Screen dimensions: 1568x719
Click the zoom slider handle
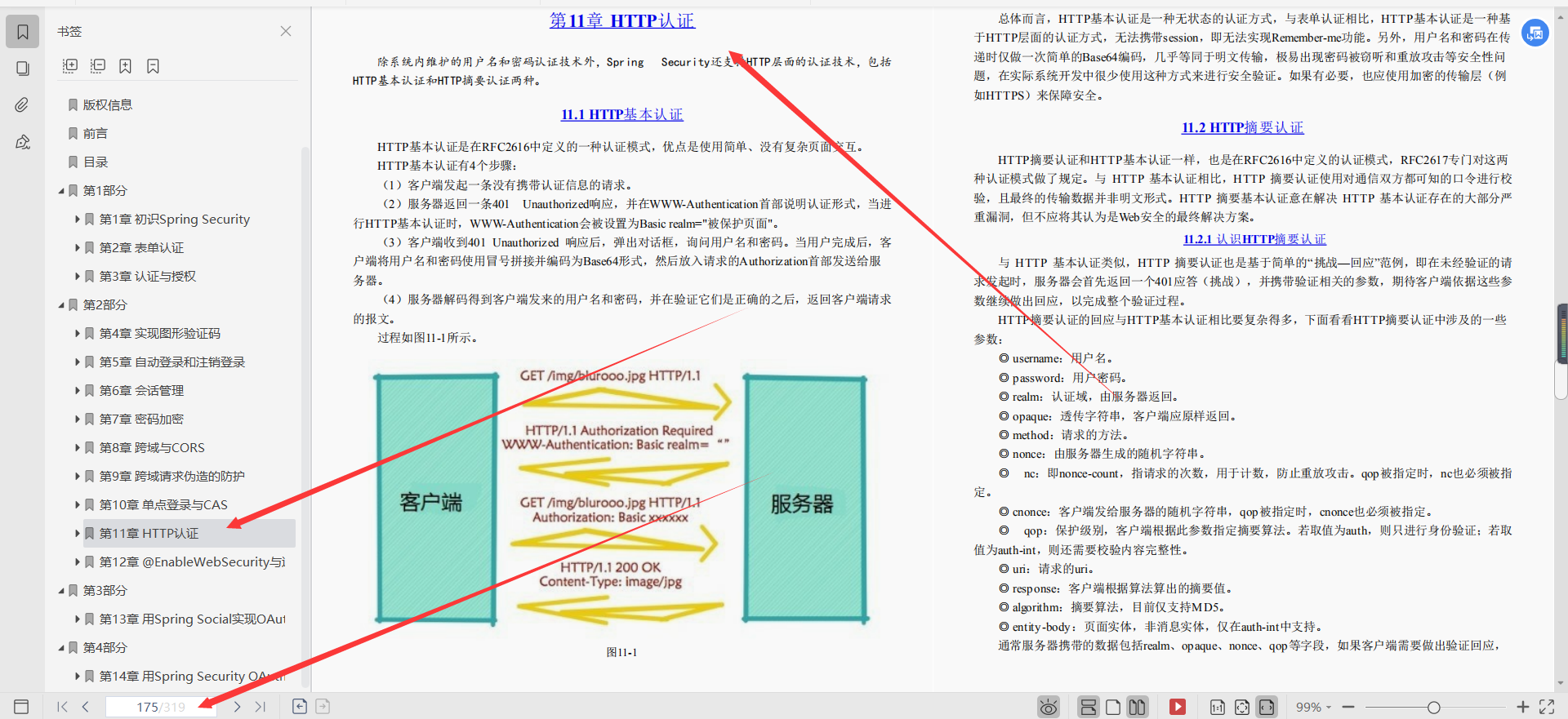tap(1433, 708)
